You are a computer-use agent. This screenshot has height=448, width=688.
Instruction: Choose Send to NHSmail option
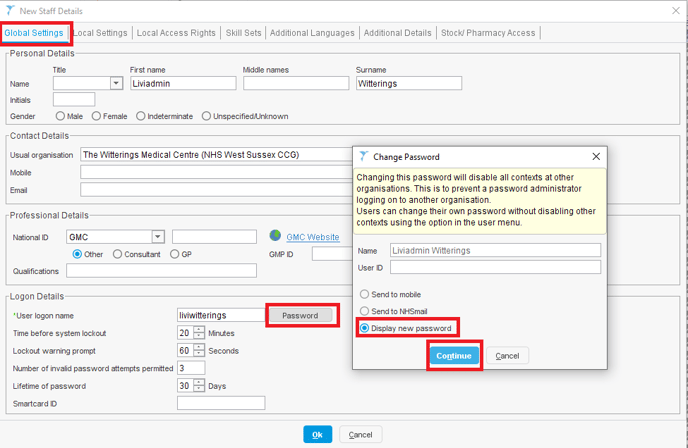(365, 312)
